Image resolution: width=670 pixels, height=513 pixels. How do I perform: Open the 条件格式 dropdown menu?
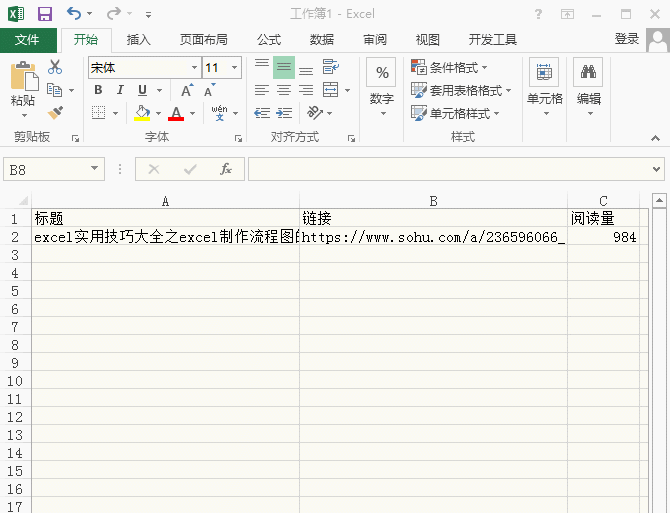(449, 67)
